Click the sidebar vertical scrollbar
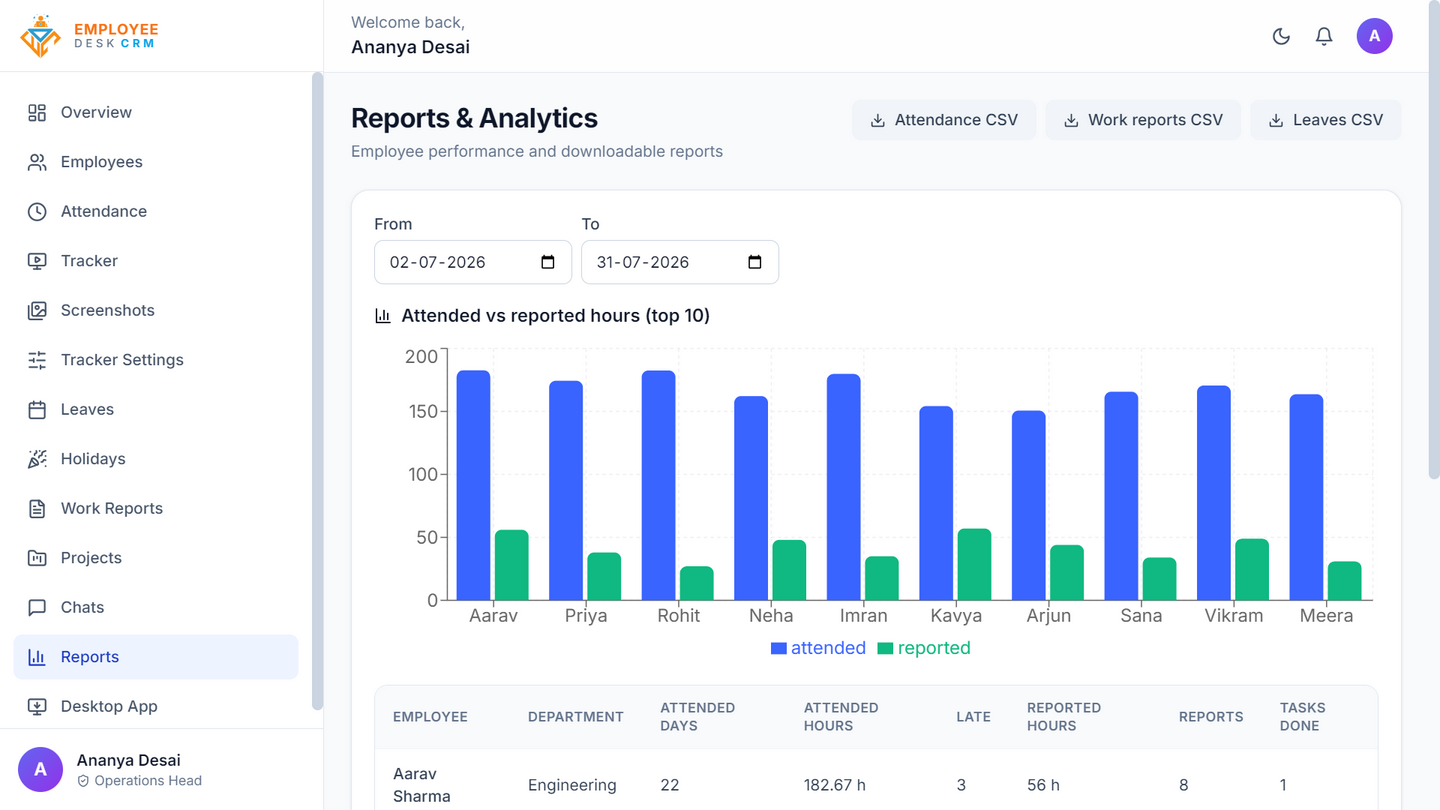 (x=318, y=391)
